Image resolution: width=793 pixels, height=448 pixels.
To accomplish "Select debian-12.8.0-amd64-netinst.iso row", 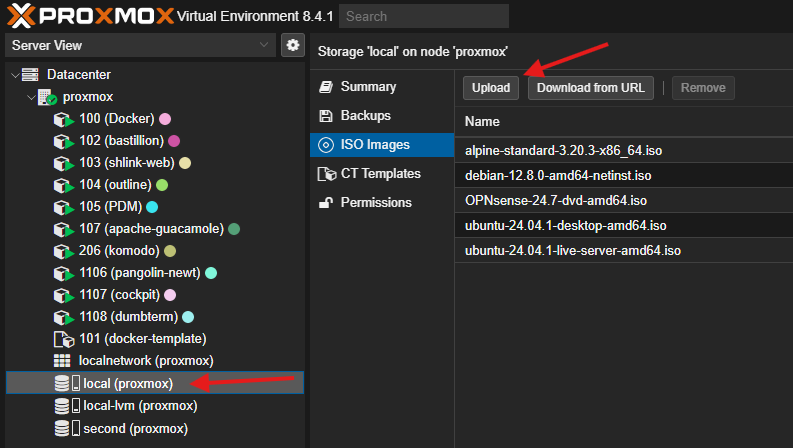I will pyautogui.click(x=624, y=175).
